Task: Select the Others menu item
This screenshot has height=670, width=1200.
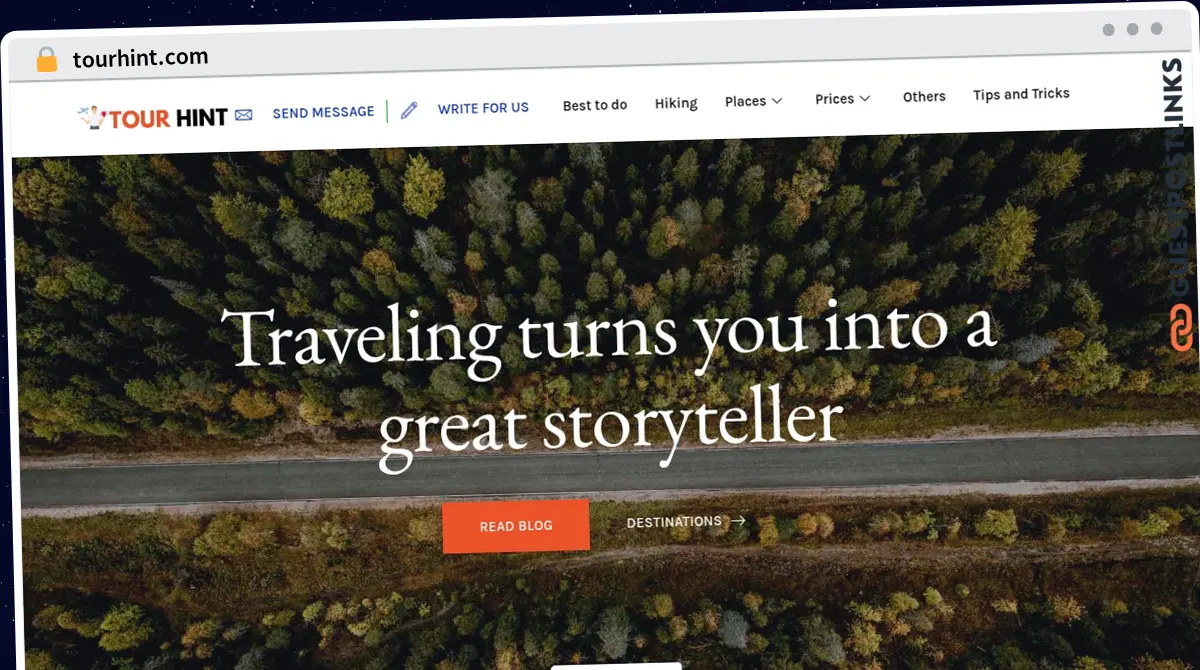Action: click(x=924, y=97)
